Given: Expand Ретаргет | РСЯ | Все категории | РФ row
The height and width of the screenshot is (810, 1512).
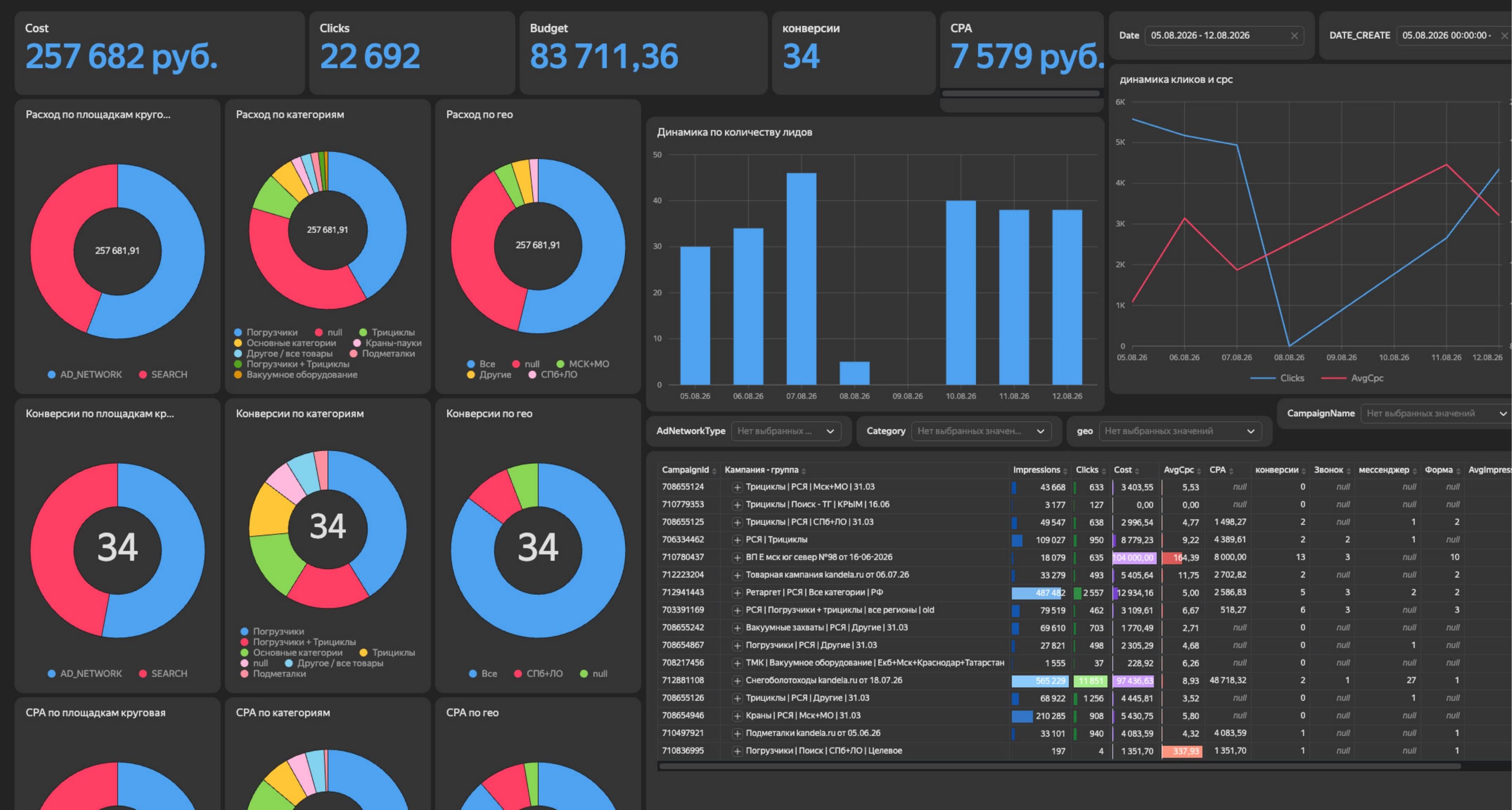Looking at the screenshot, I should click(737, 593).
